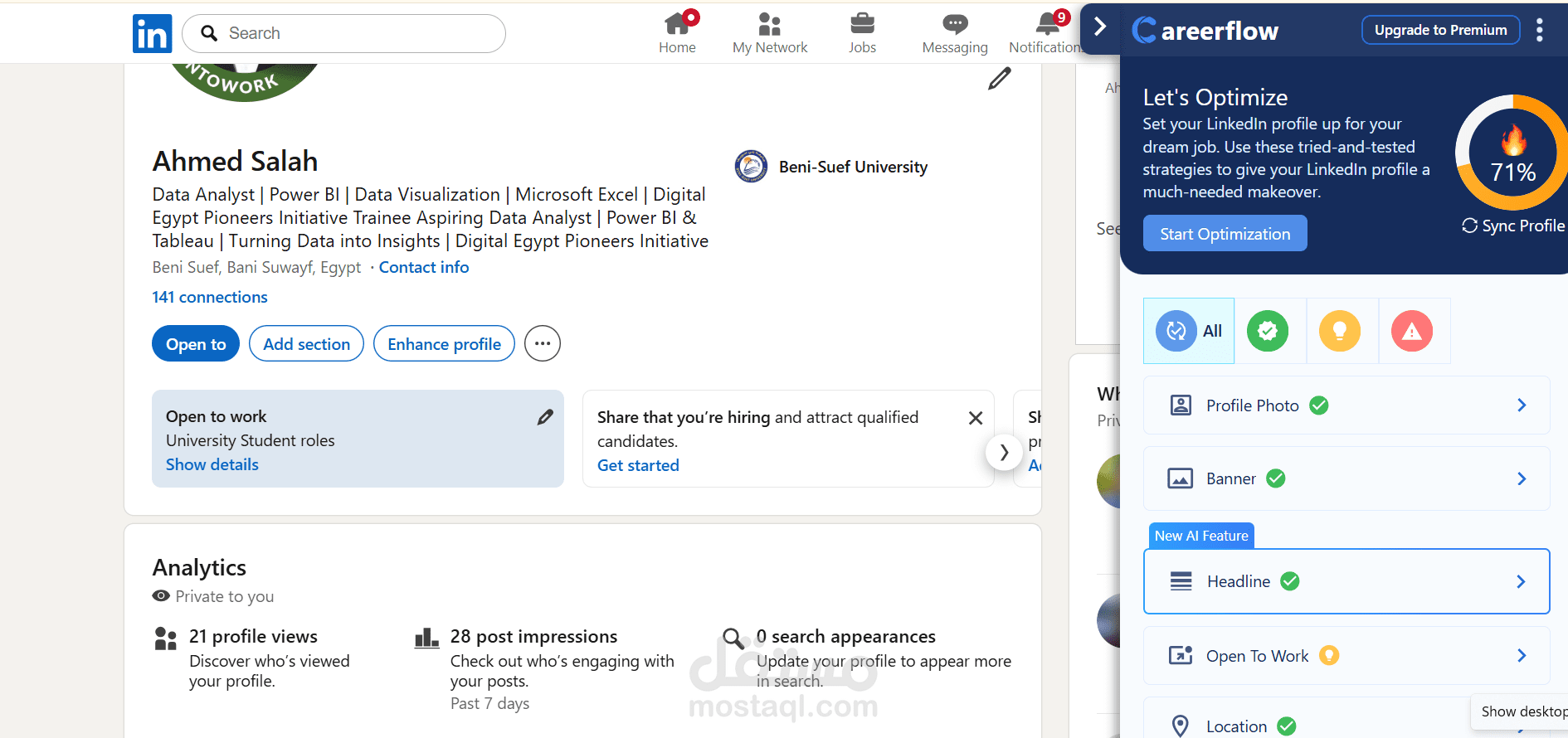Open Beni-Suef University link
The height and width of the screenshot is (738, 1568).
click(854, 167)
